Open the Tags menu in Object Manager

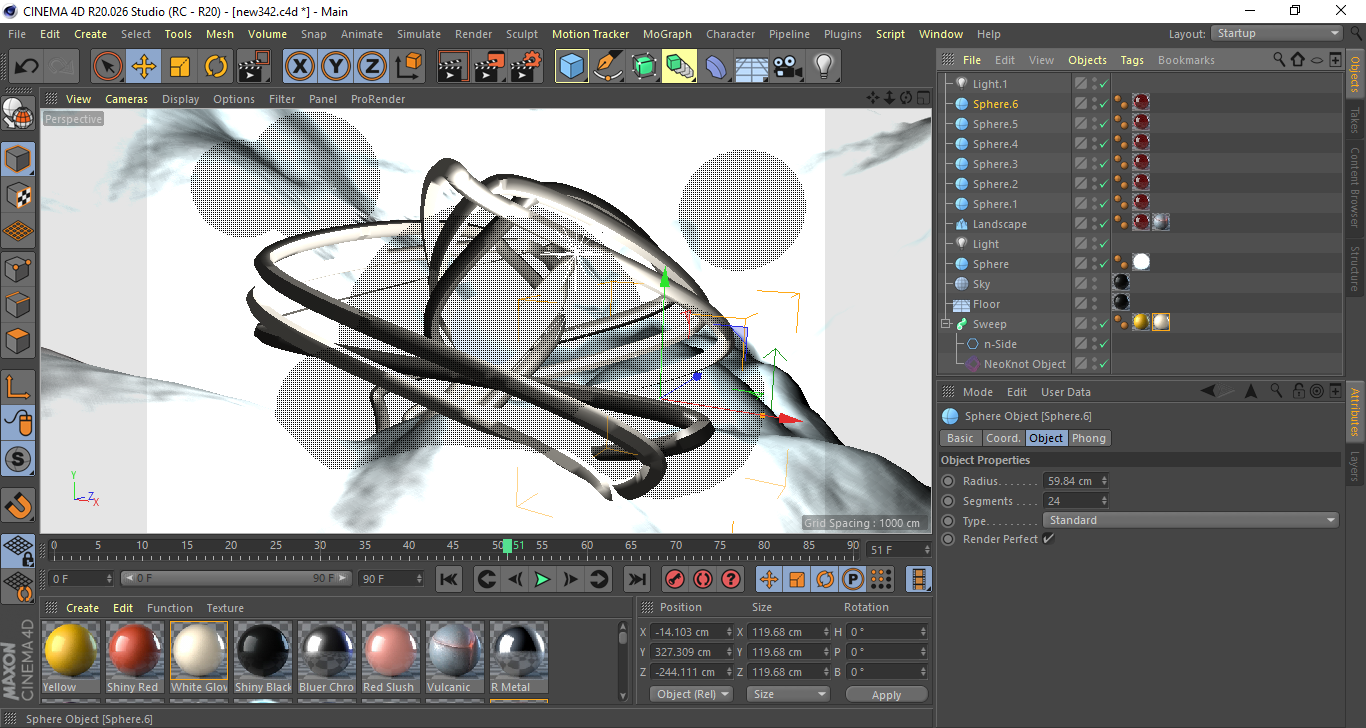pos(1132,60)
